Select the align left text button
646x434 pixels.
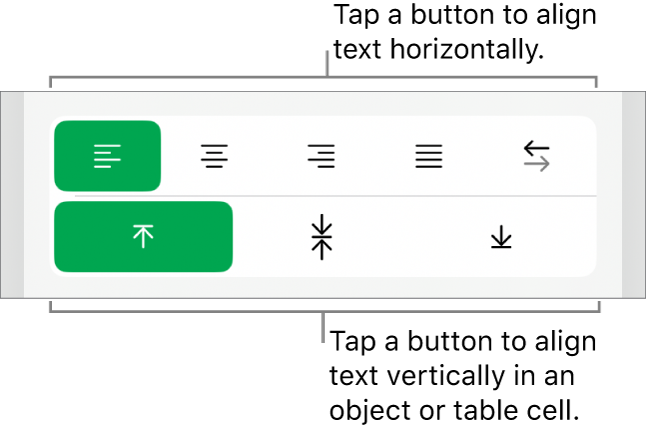tap(107, 156)
